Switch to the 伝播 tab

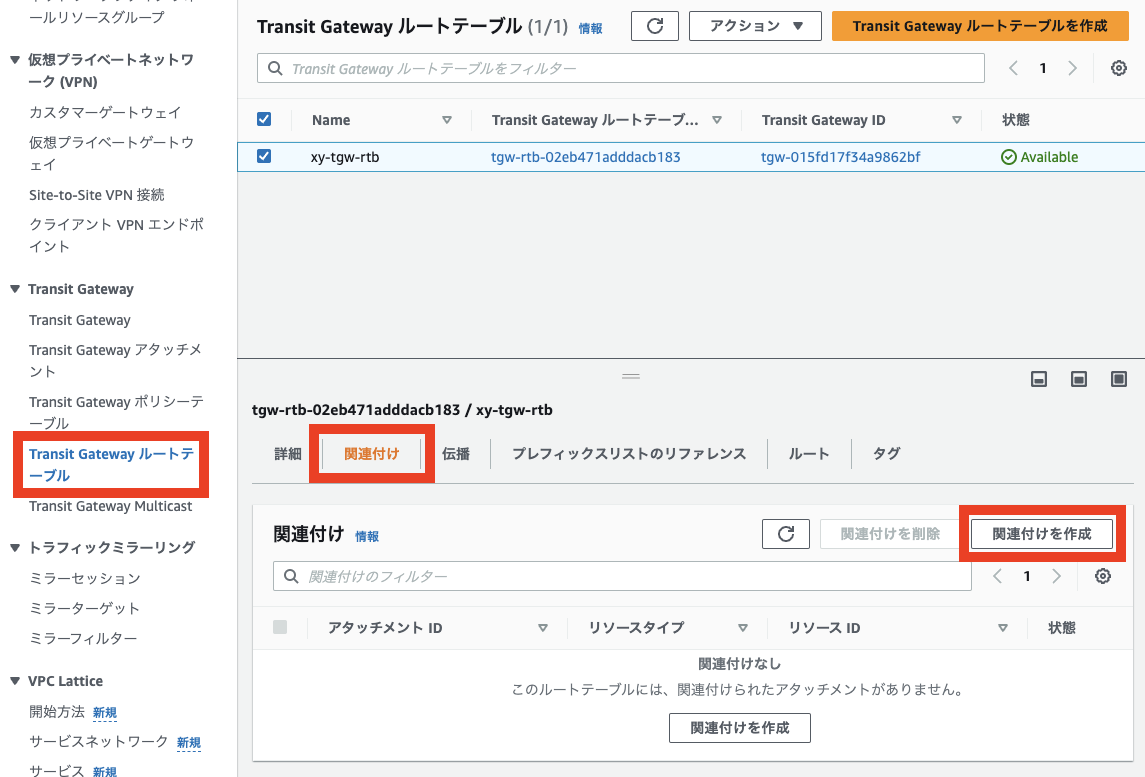[x=456, y=453]
